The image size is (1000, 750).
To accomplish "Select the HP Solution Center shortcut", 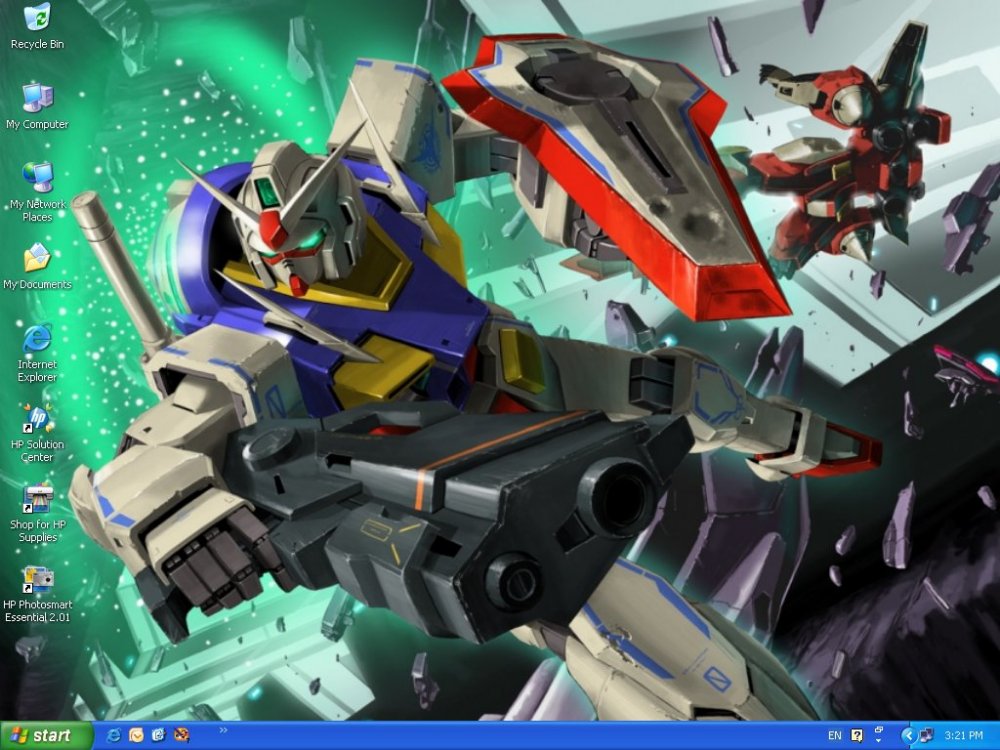I will [x=37, y=433].
